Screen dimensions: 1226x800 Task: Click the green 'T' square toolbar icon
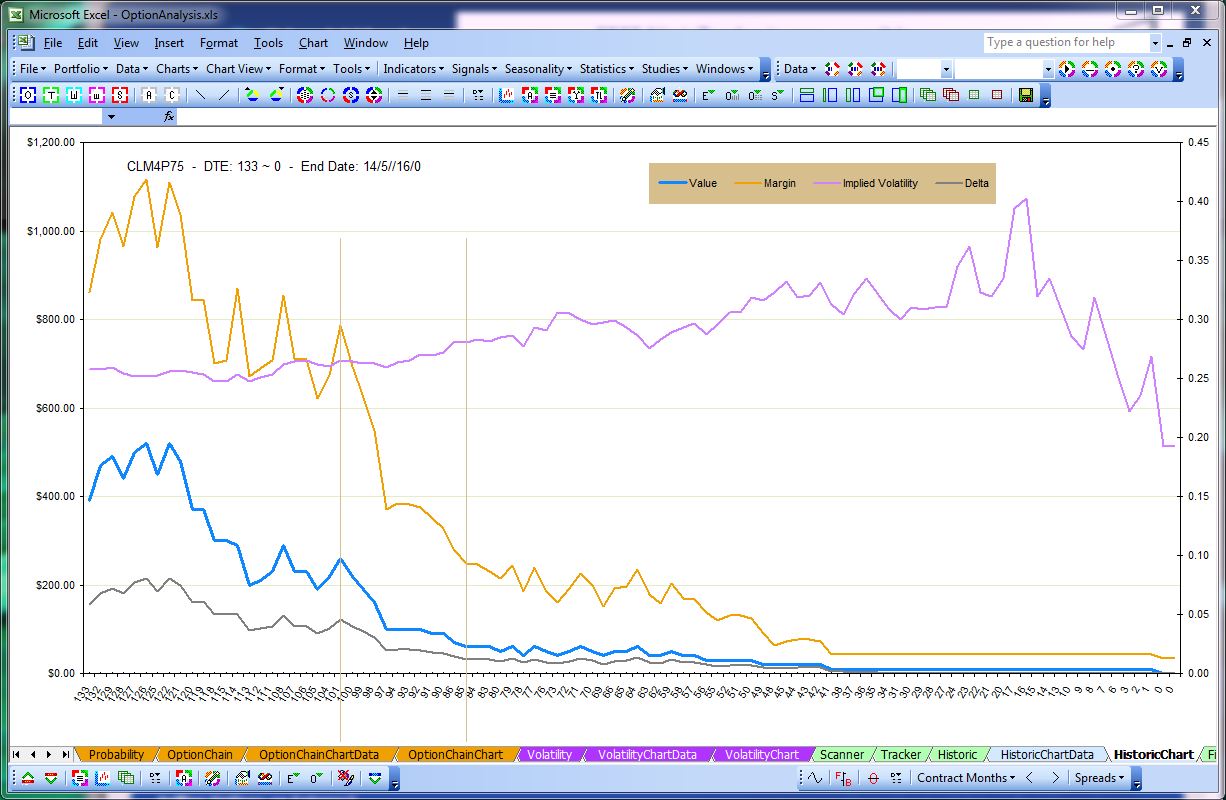click(x=50, y=95)
